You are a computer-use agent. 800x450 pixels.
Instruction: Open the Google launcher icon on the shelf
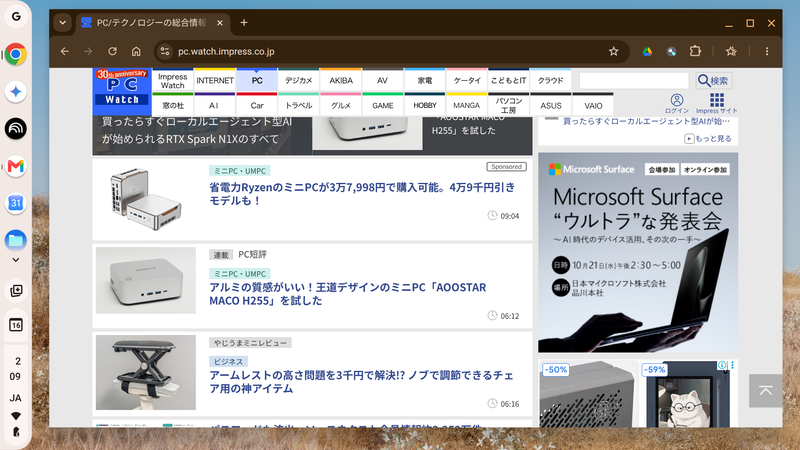[x=16, y=16]
